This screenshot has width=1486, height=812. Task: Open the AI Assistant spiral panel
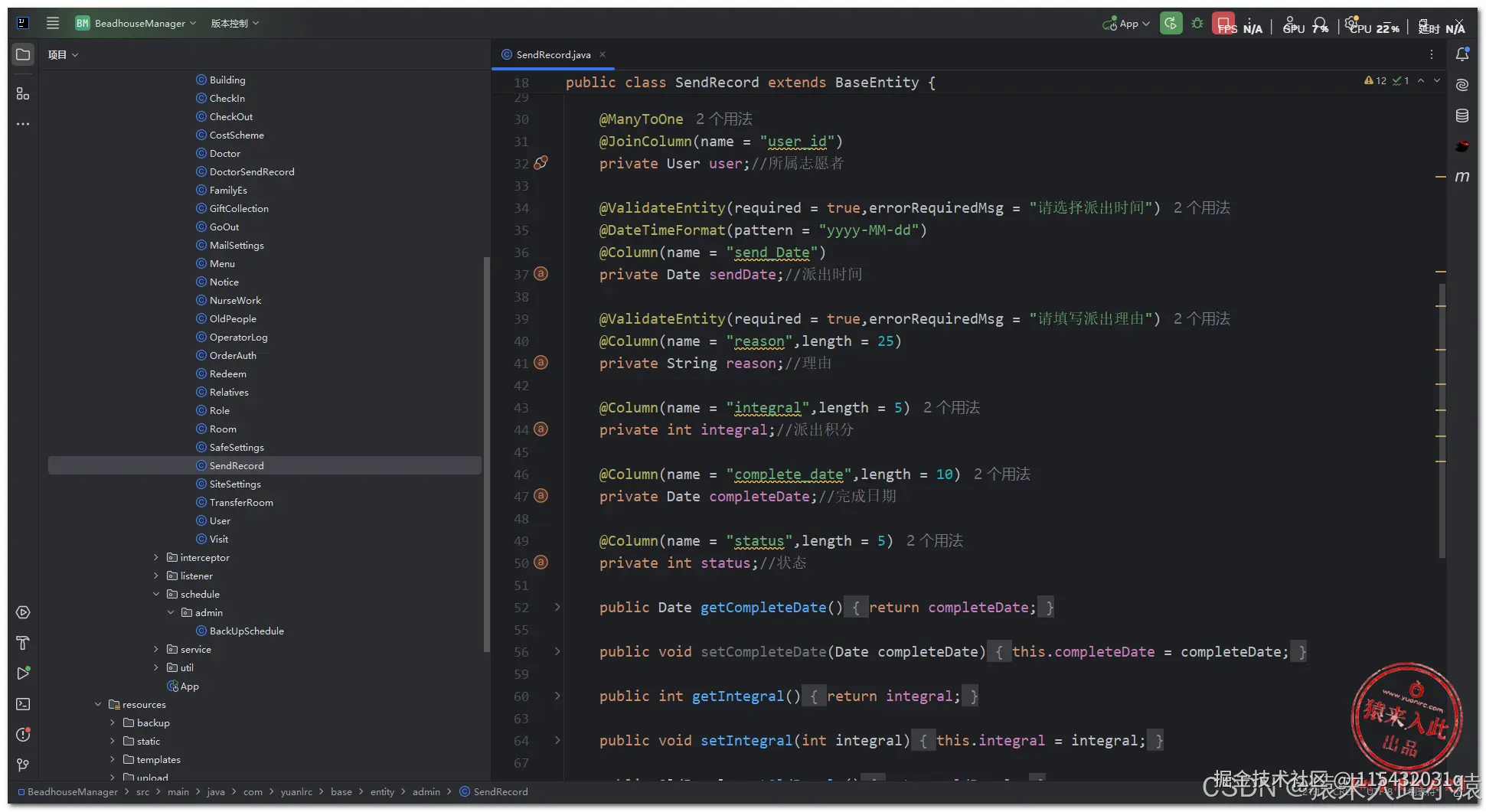coord(1462,85)
